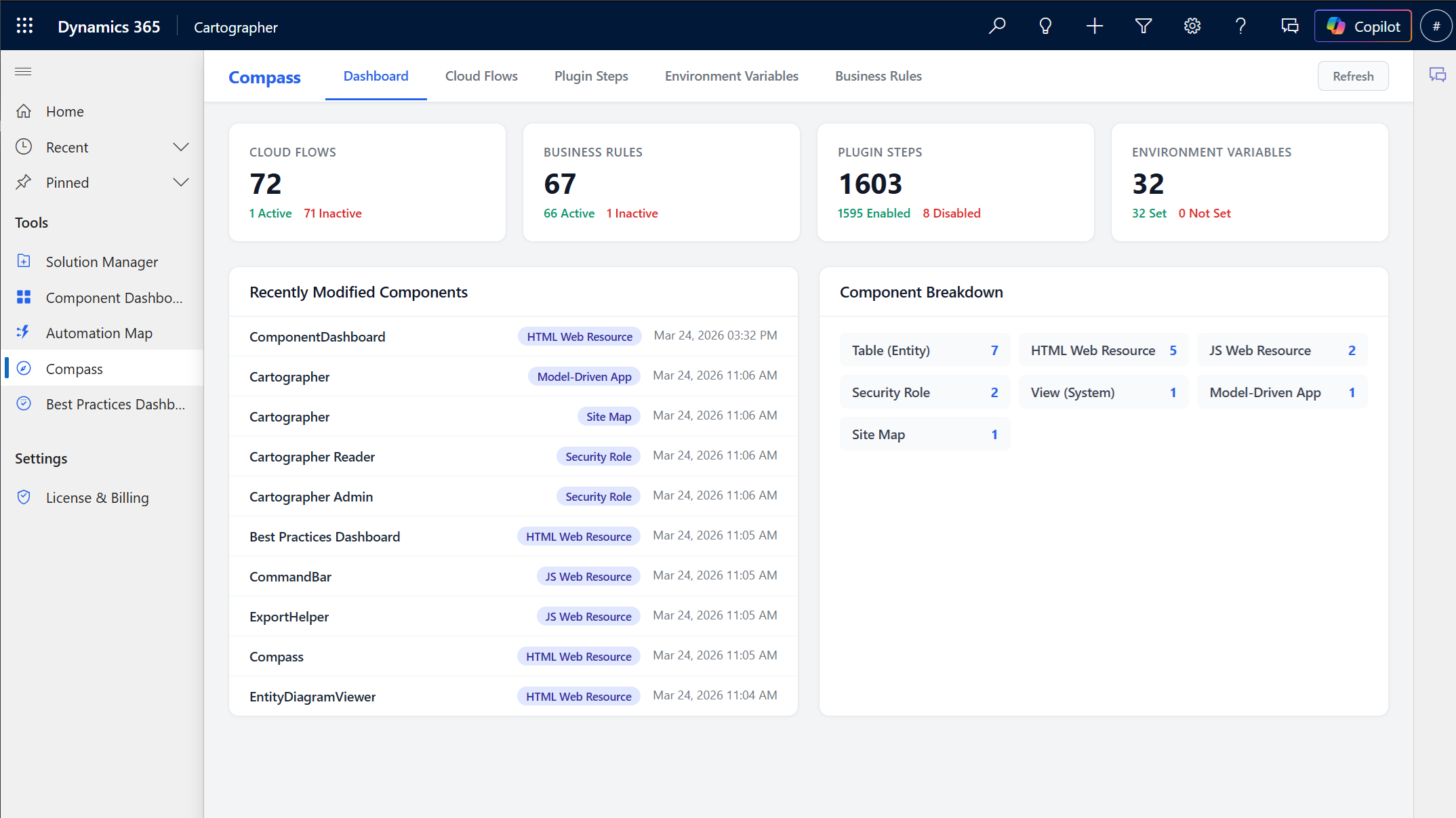This screenshot has width=1456, height=818.
Task: Click the Site Map breakdown tile
Action: point(925,434)
